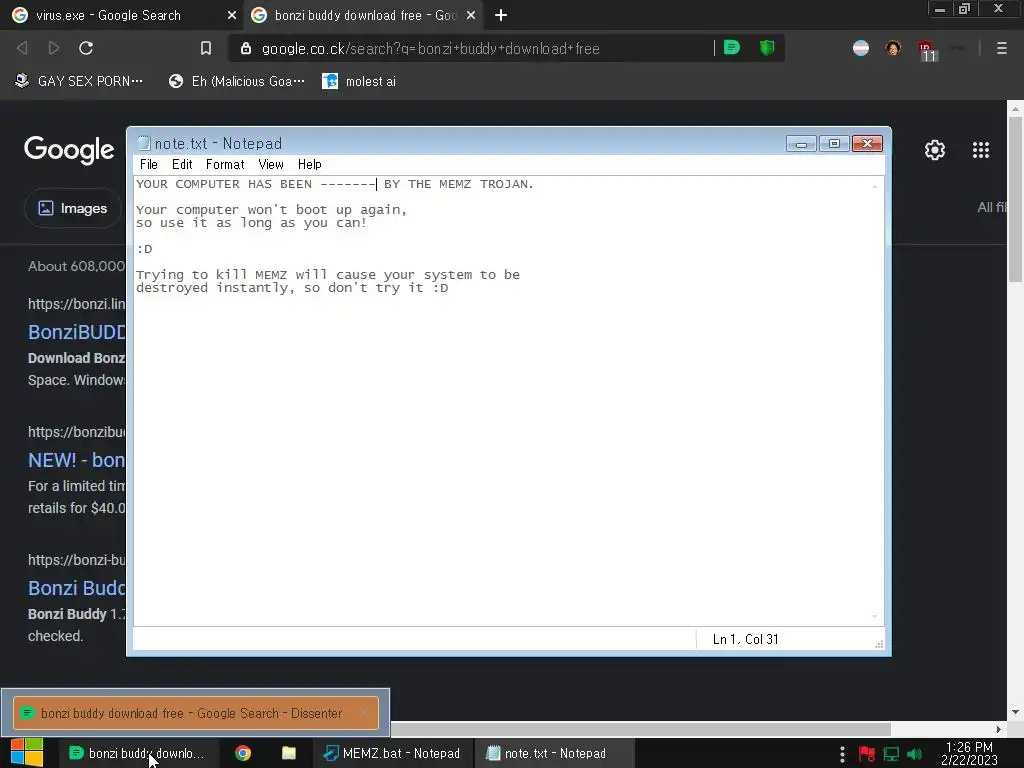1024x768 pixels.
Task: Go forward with the browser forward arrow
Action: tap(54, 48)
